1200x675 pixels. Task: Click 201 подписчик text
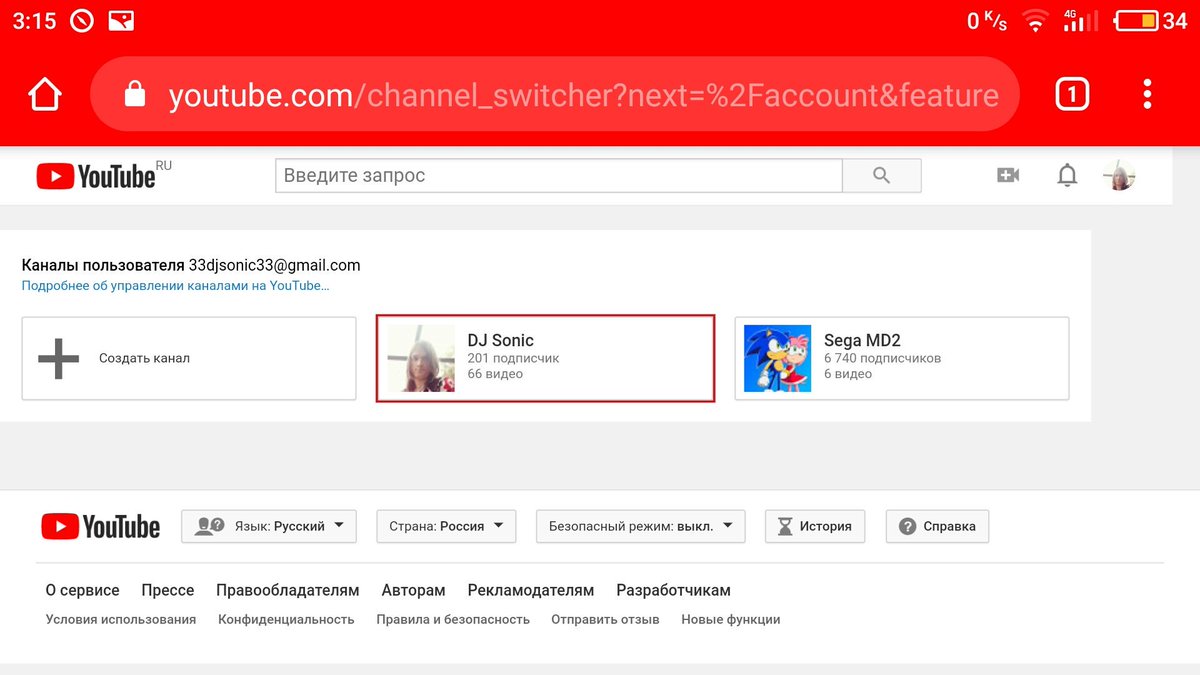[513, 358]
